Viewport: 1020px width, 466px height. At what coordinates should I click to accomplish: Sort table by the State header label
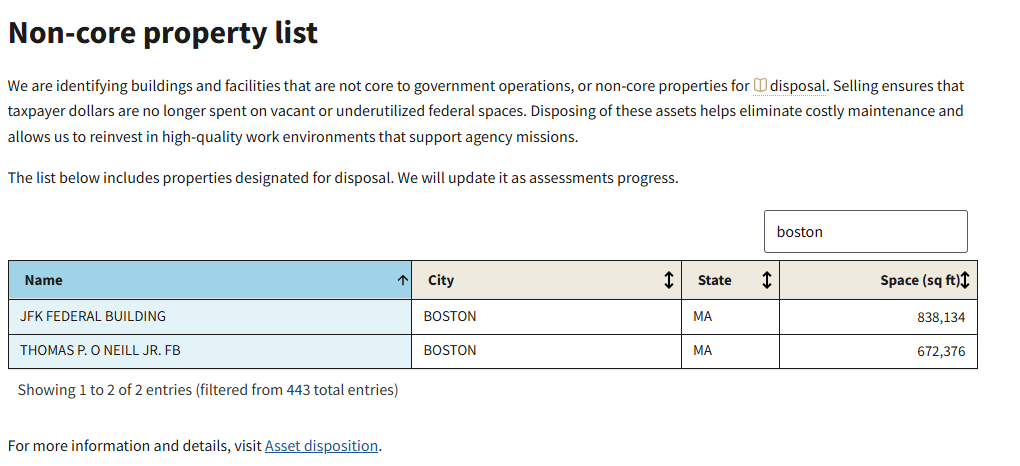[714, 281]
